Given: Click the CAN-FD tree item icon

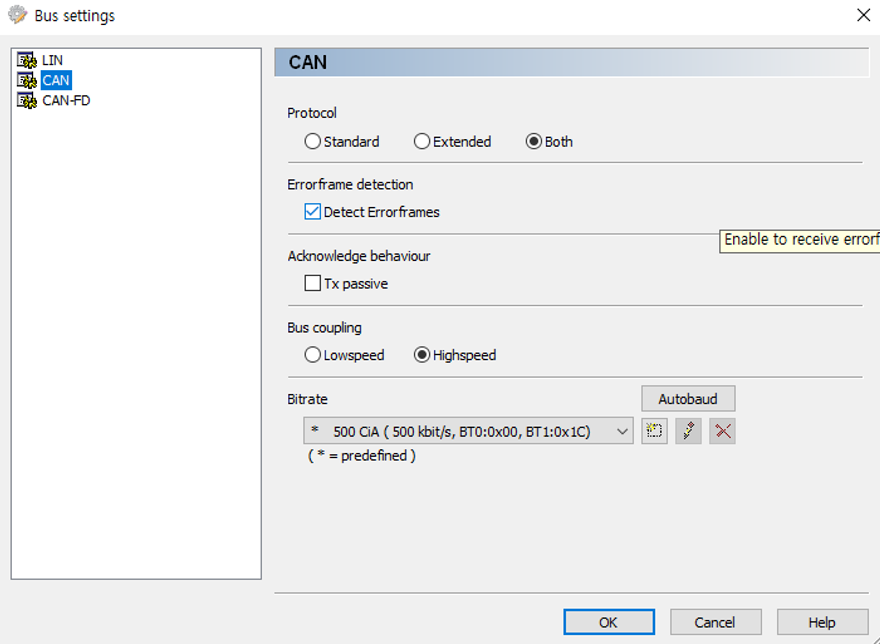Looking at the screenshot, I should pyautogui.click(x=27, y=101).
